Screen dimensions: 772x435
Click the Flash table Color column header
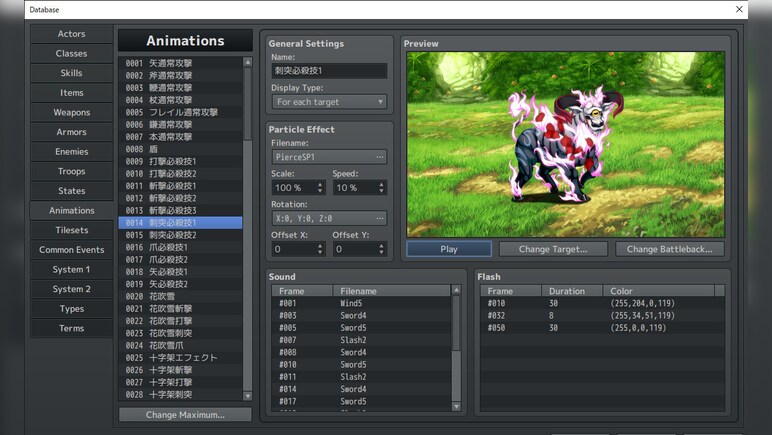(x=659, y=291)
